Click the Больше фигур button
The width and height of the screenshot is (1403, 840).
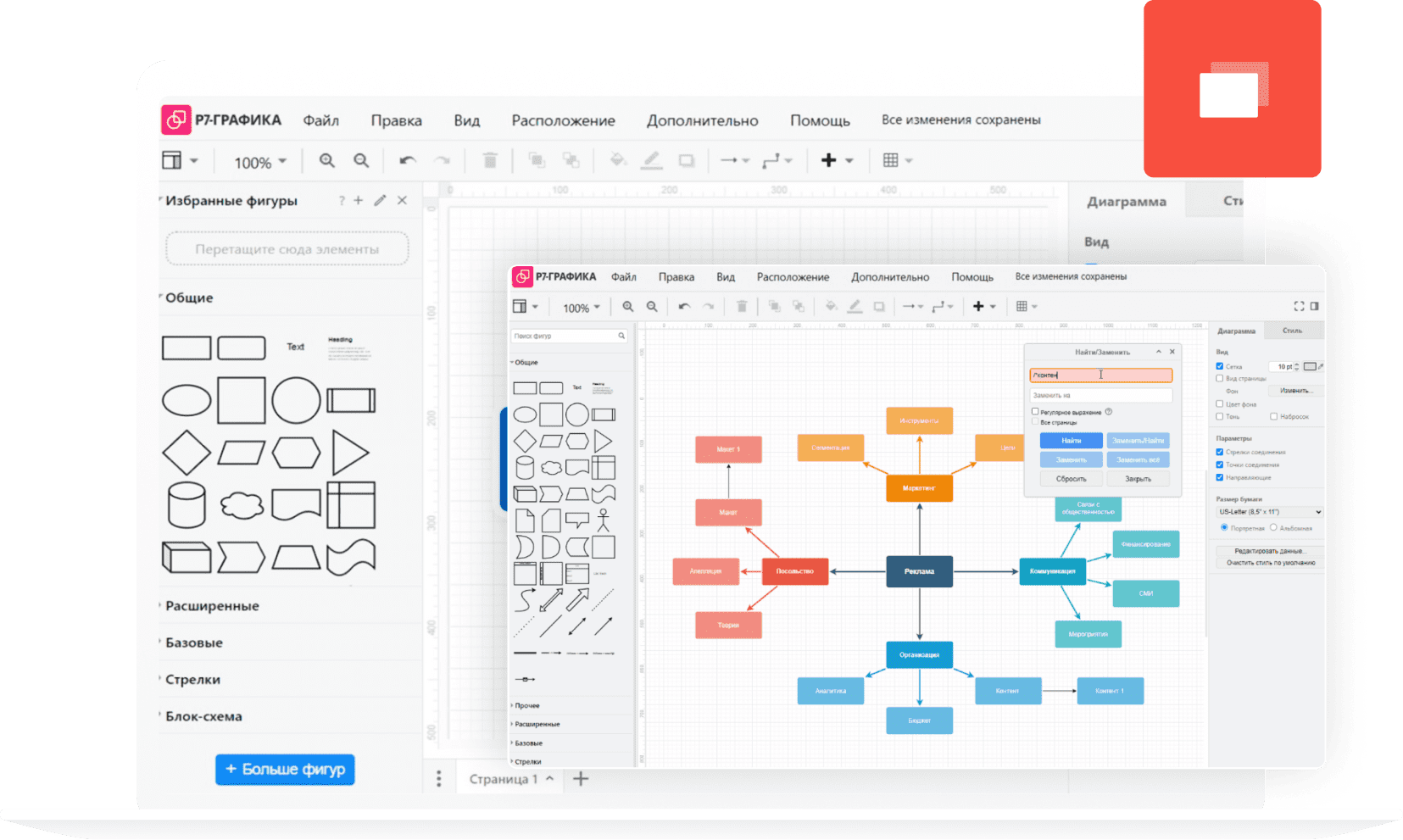tap(285, 770)
